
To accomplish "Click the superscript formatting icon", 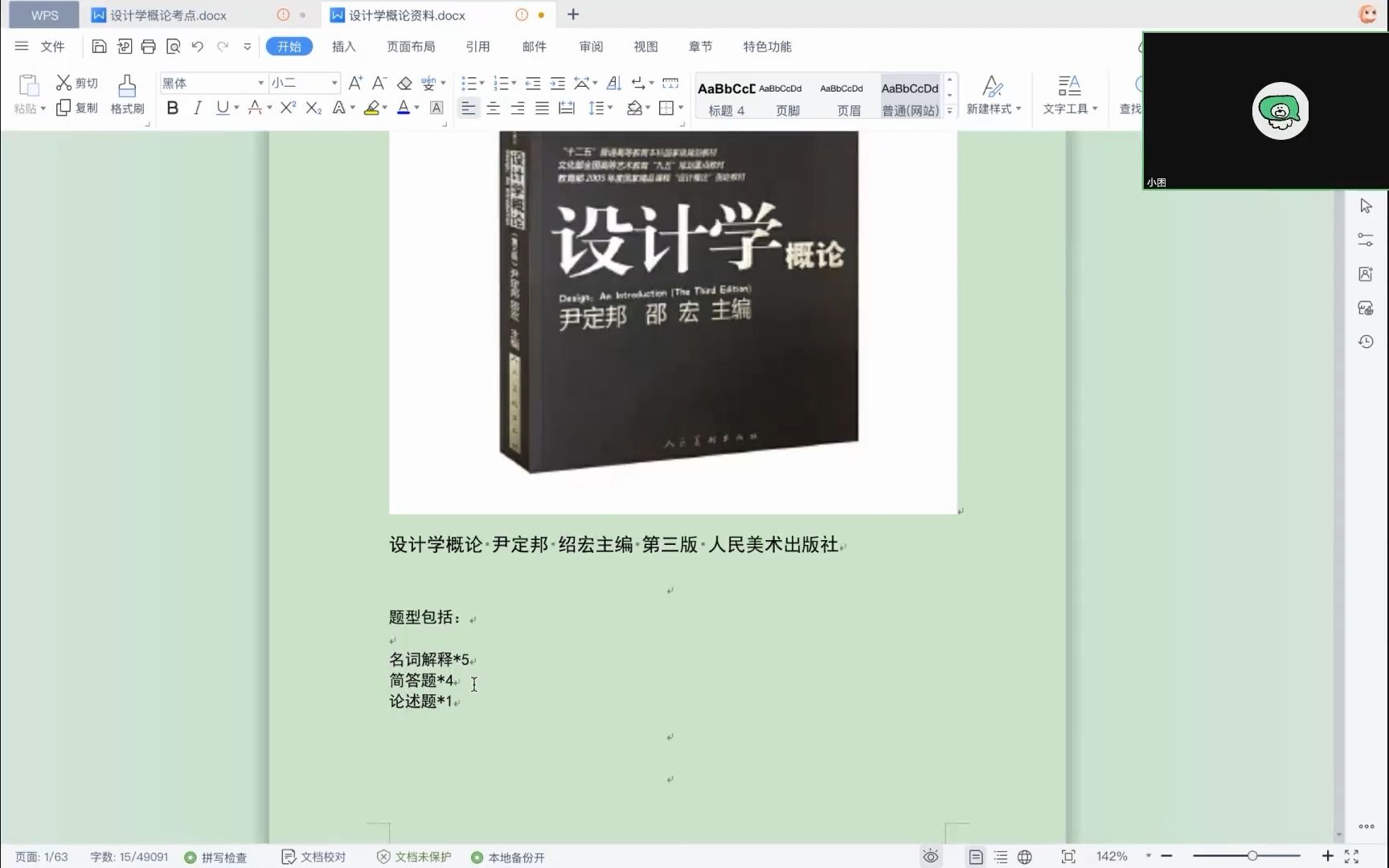I will pos(287,108).
